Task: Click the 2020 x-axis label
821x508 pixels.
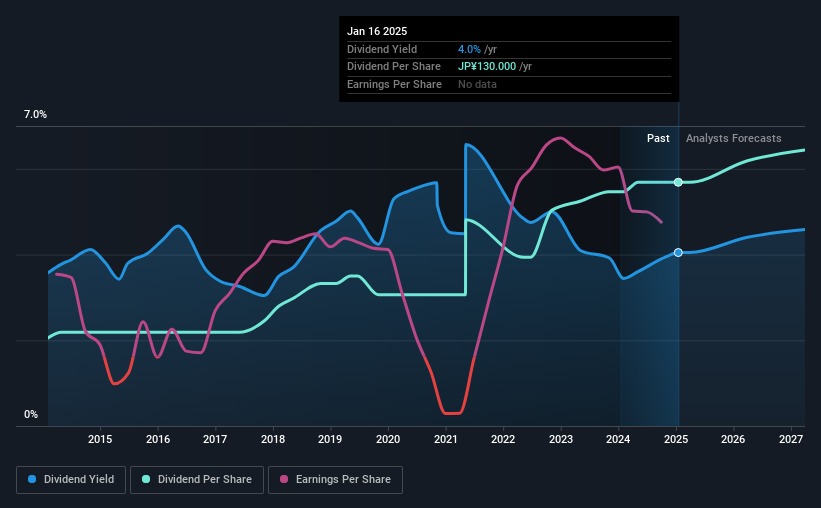Action: pos(388,439)
